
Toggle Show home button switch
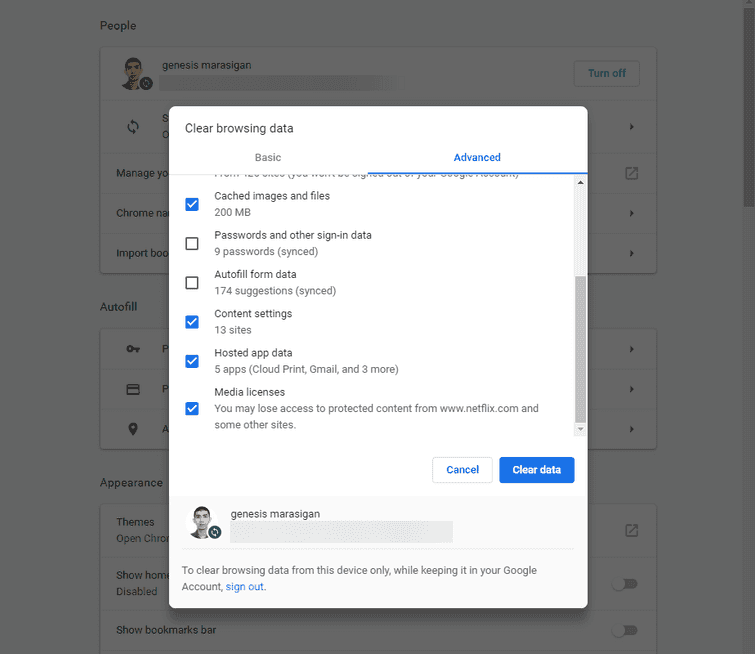click(625, 584)
